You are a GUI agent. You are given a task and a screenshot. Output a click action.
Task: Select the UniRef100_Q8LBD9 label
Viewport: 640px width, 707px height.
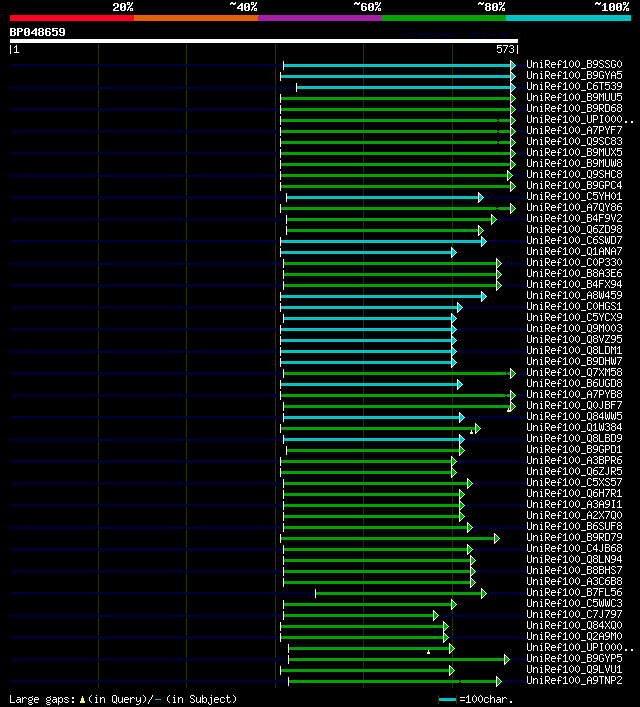[574, 438]
